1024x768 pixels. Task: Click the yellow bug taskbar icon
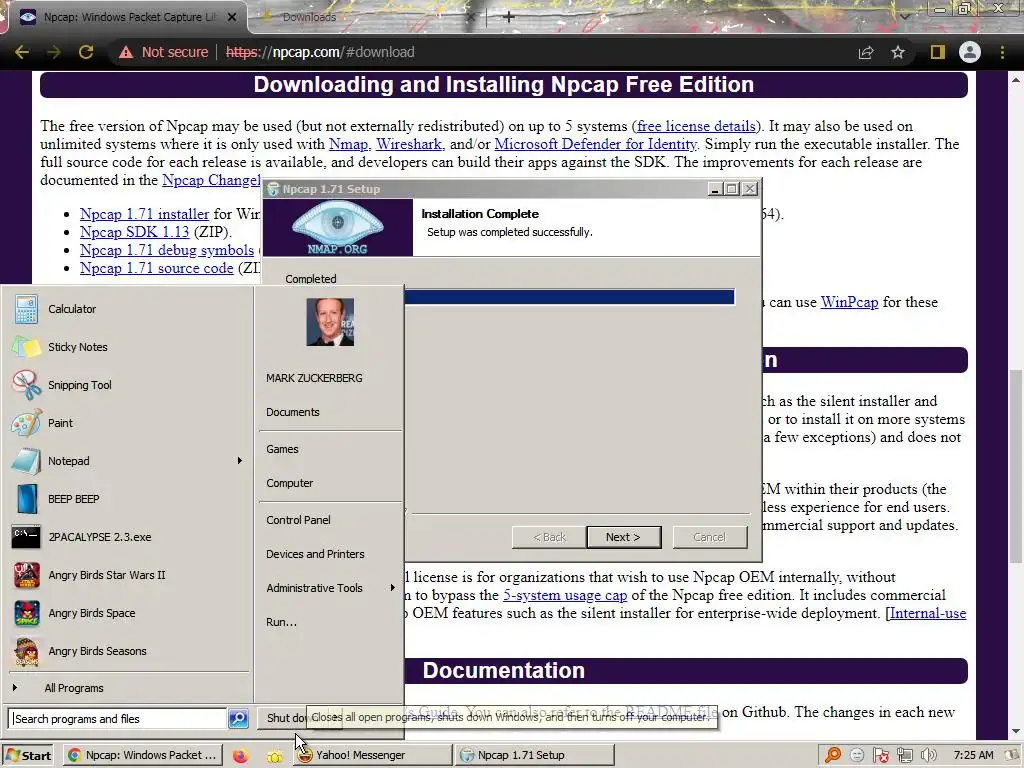click(275, 756)
